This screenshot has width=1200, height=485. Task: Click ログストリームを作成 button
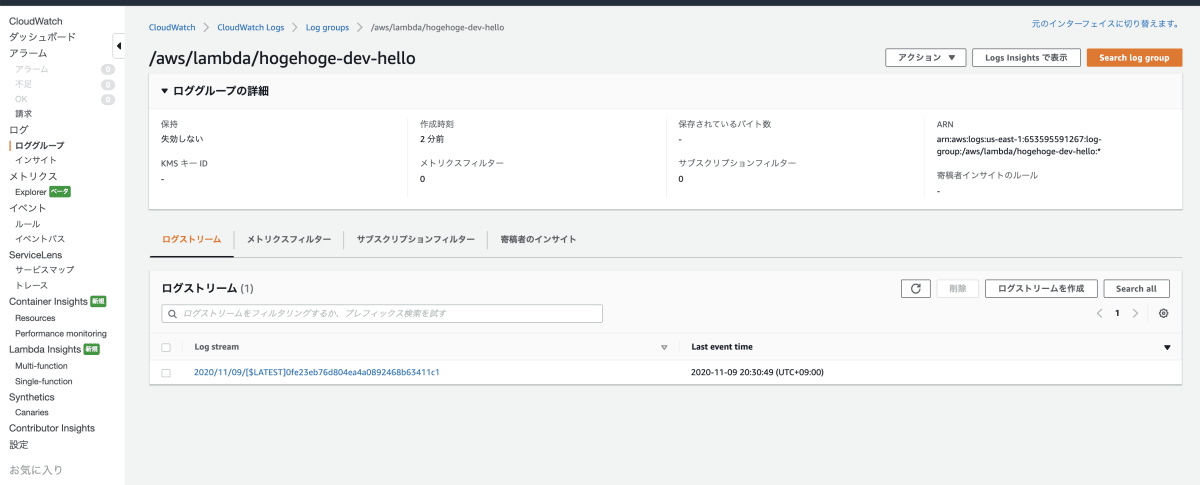coord(1041,288)
